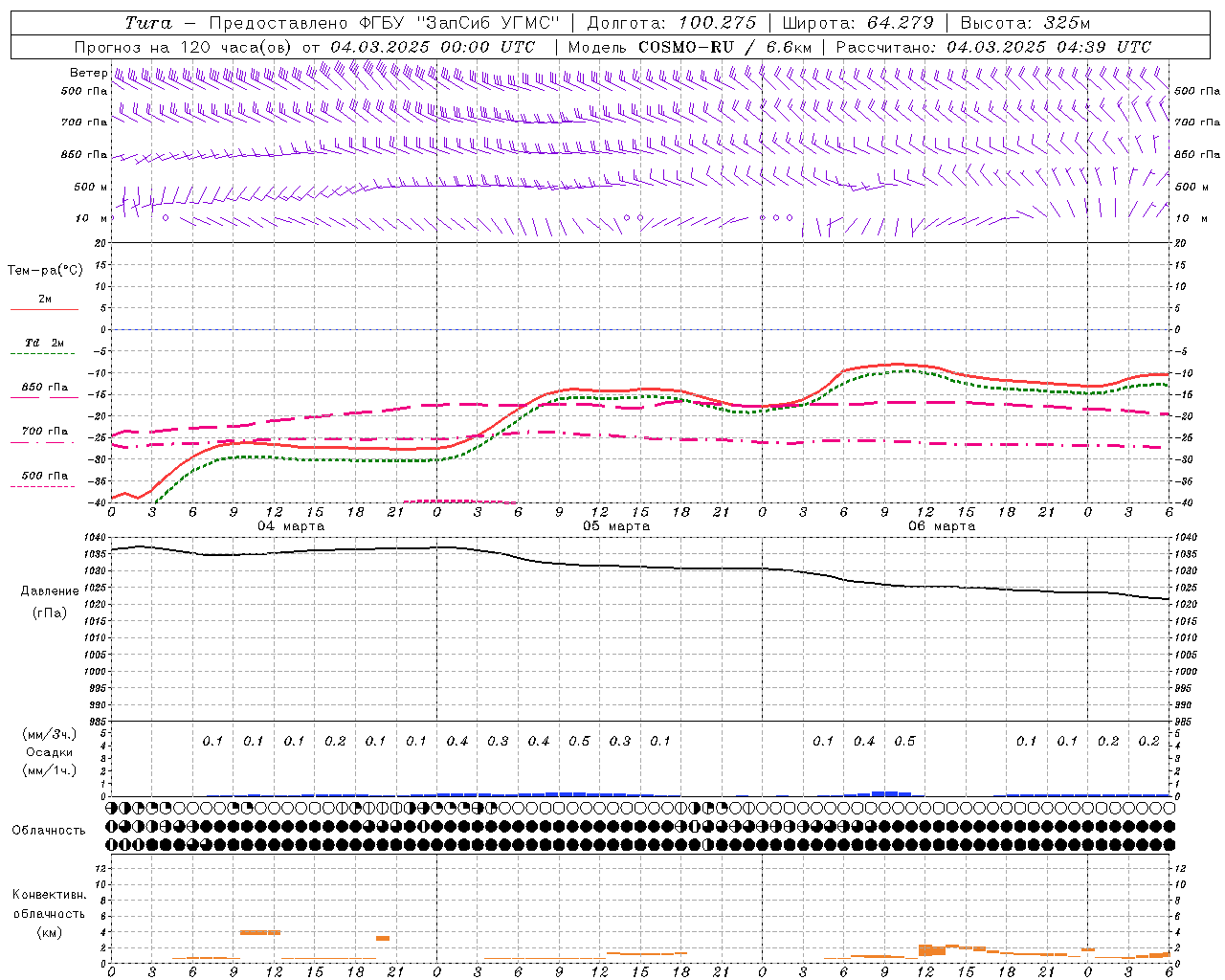Click the "Давление" pressure panel label
This screenshot has width=1225, height=980.
tap(50, 590)
